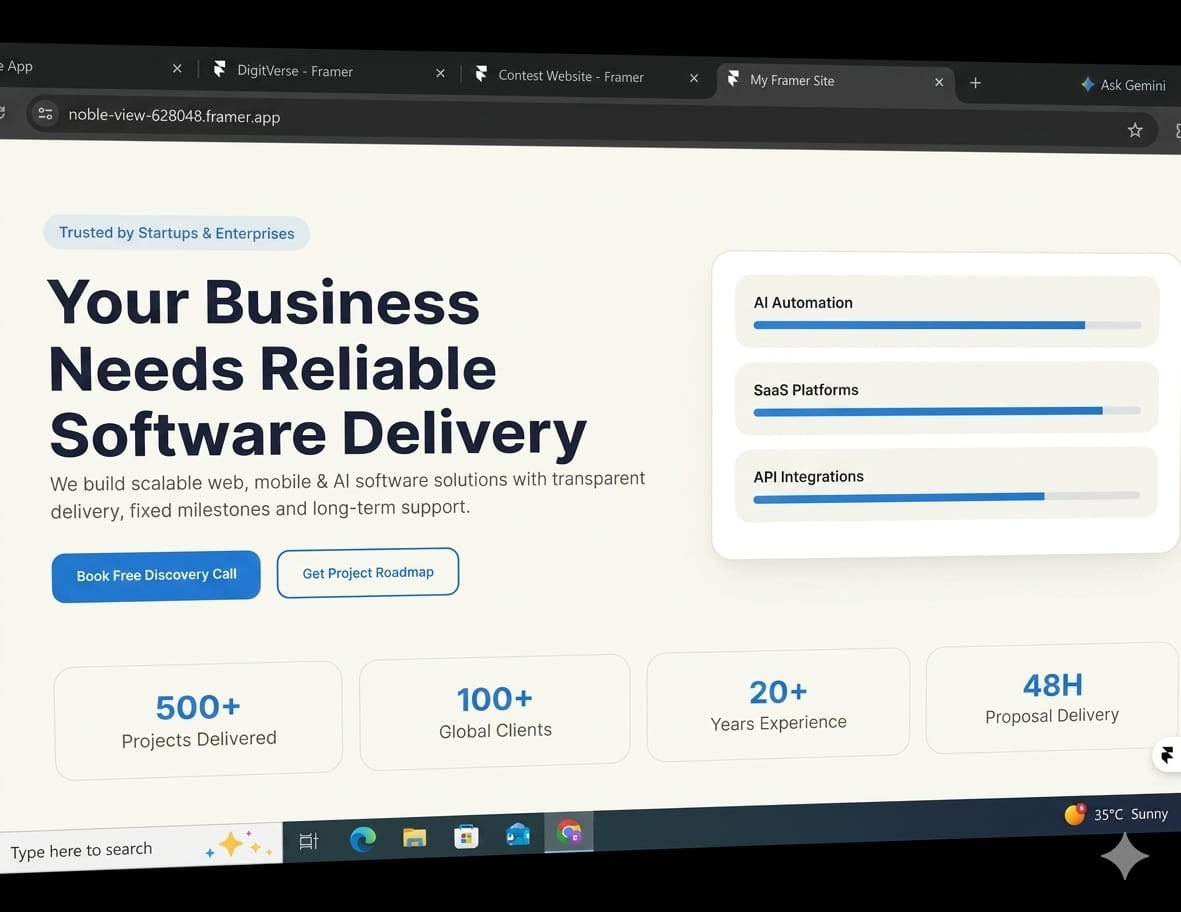
Task: Click the 20+ Years Experience card
Action: 778,705
